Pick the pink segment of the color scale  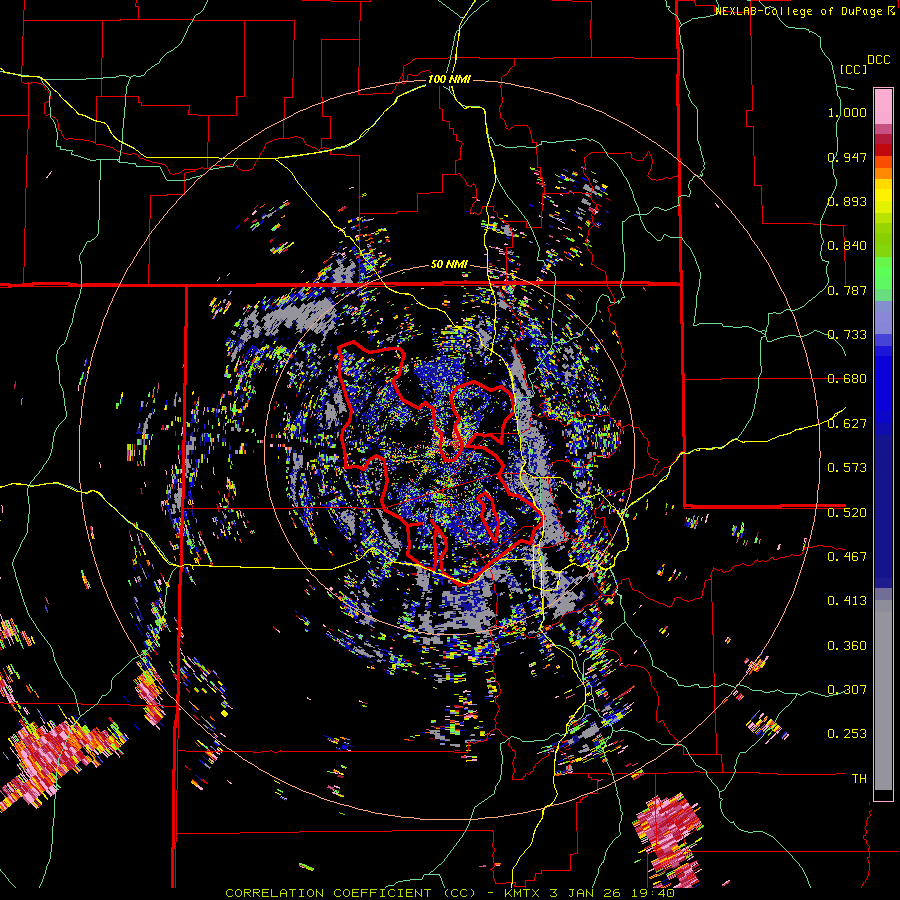(x=883, y=107)
